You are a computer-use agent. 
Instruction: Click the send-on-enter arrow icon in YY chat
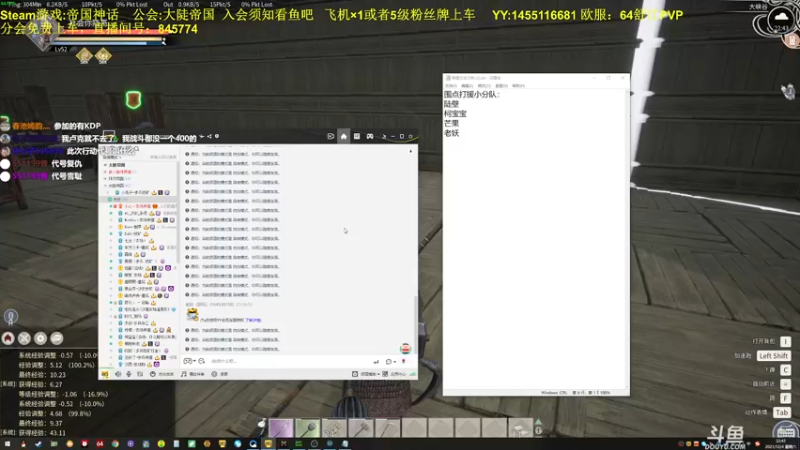pos(376,361)
